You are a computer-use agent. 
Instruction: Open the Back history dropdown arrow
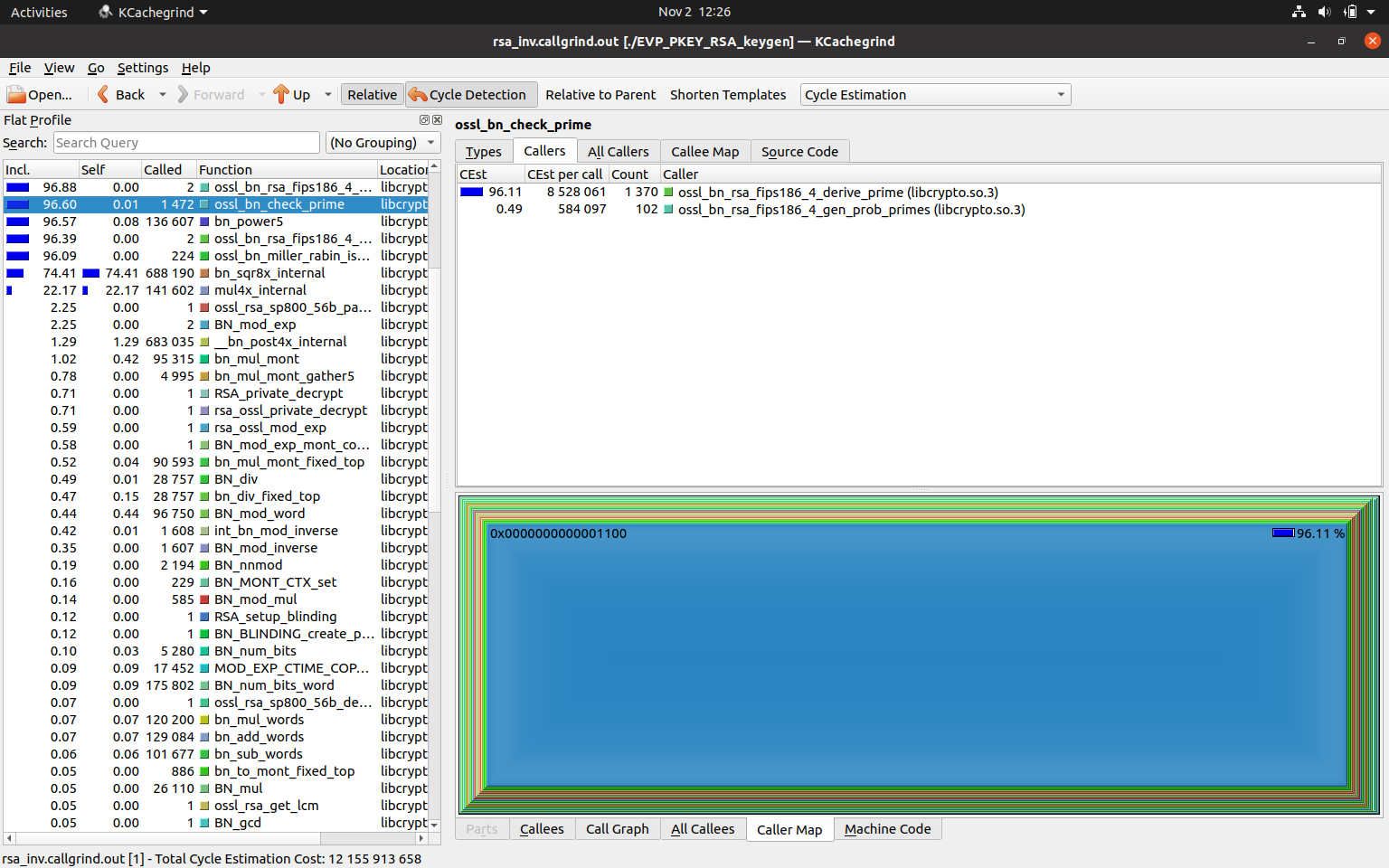[x=163, y=95]
